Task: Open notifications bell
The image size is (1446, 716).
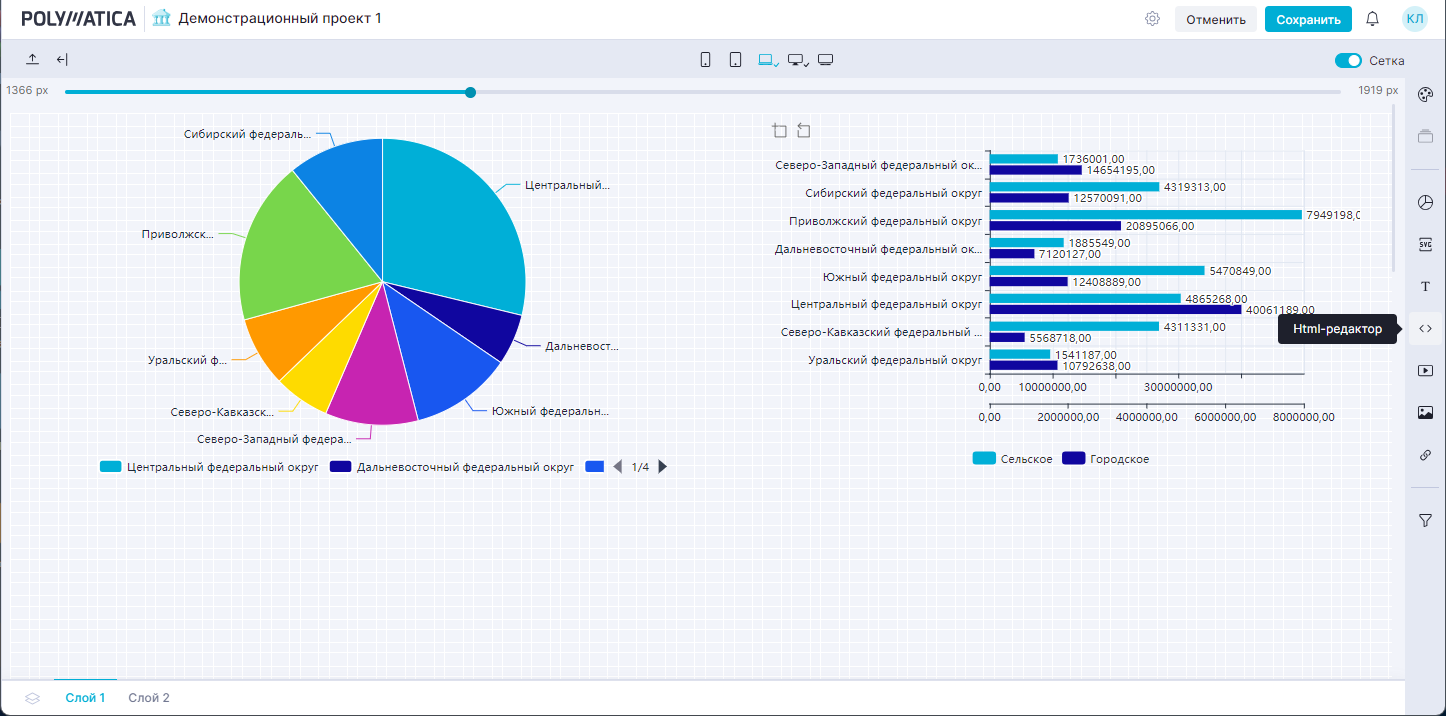Action: click(1373, 19)
